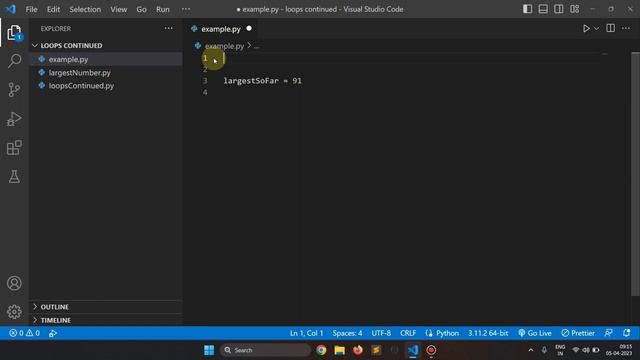Open the Extensions view
Screen dimensions: 640x360
[x=14, y=148]
